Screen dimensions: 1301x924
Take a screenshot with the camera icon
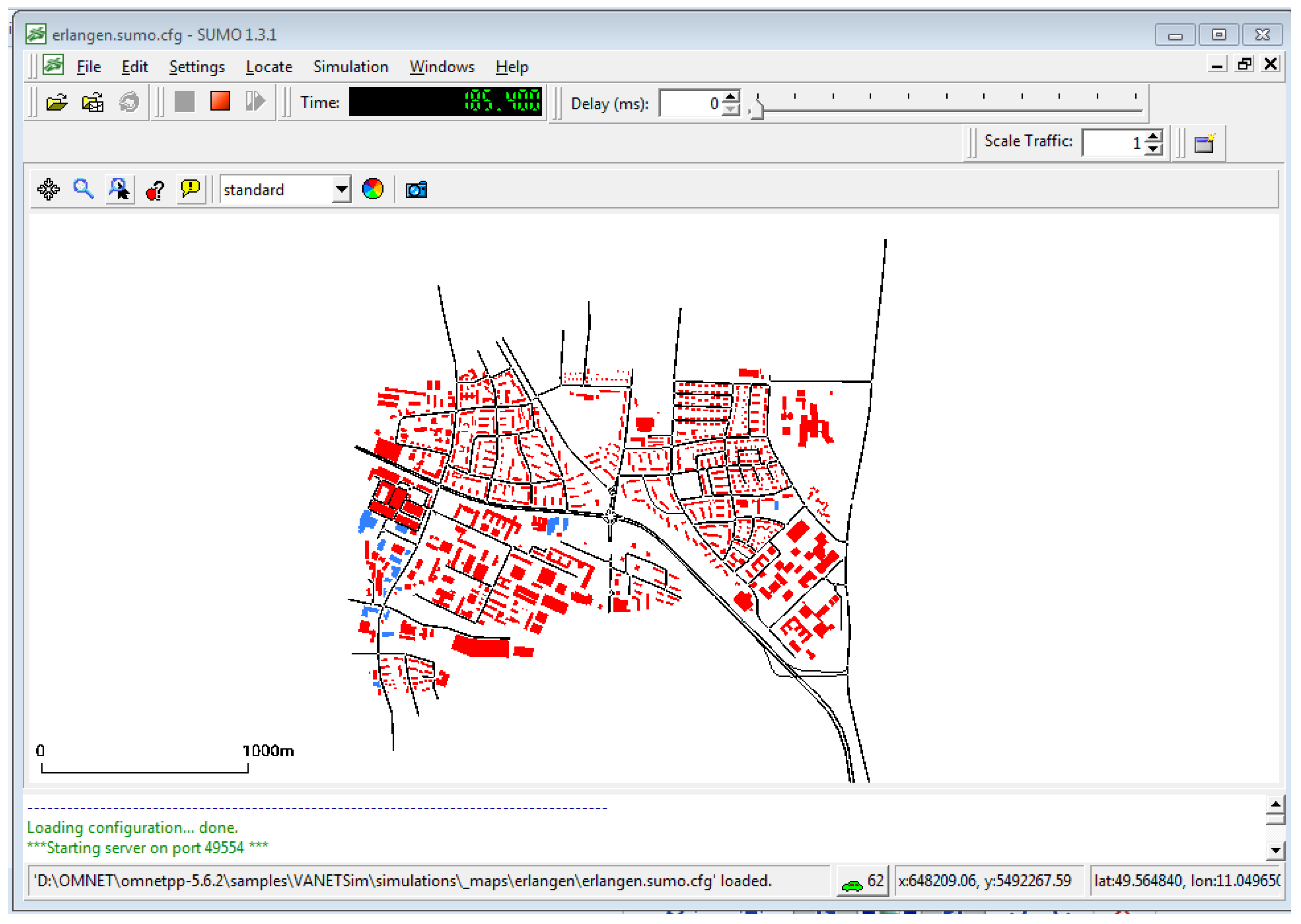point(416,190)
